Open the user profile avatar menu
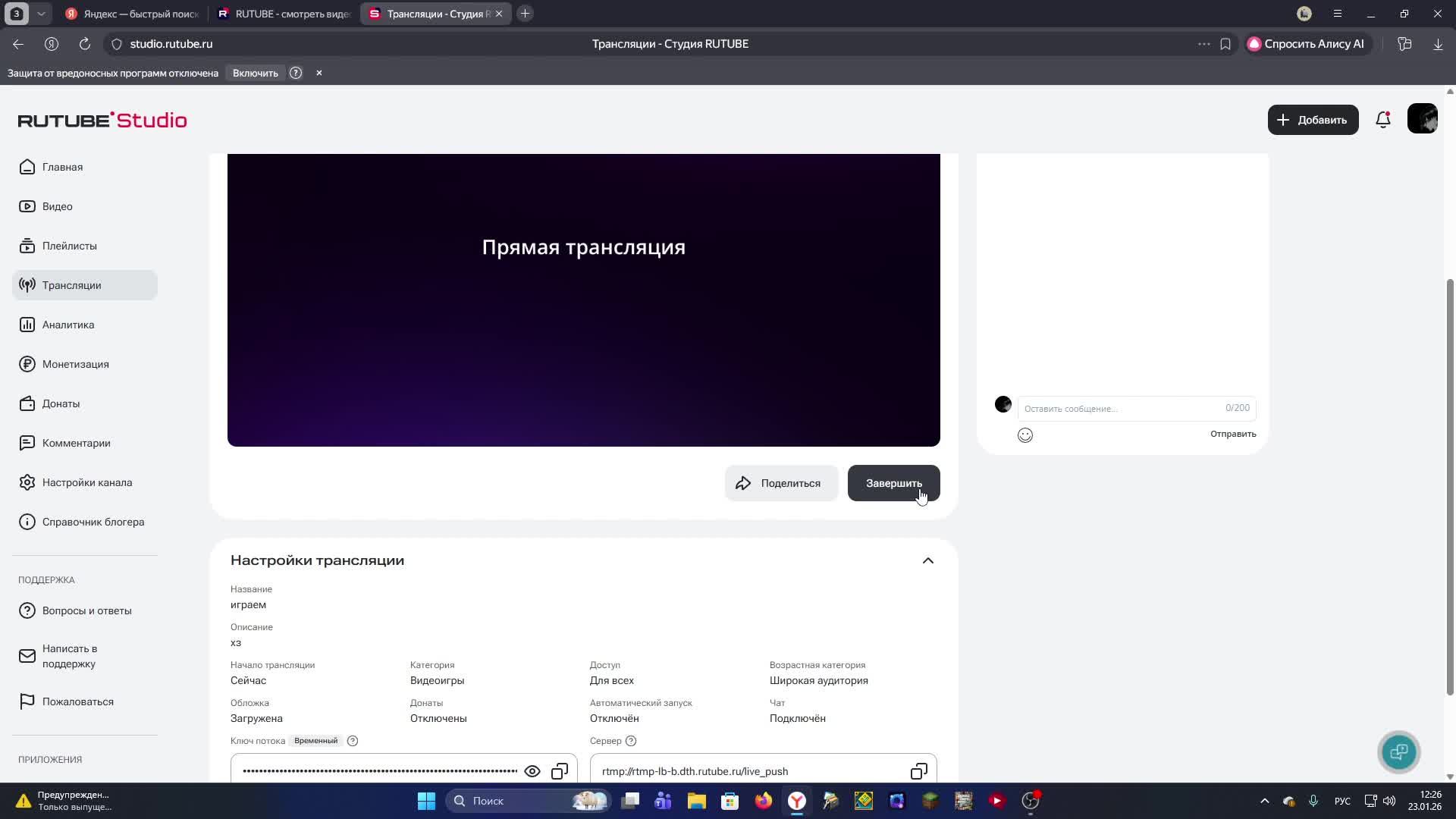The image size is (1456, 819). pos(1422,119)
